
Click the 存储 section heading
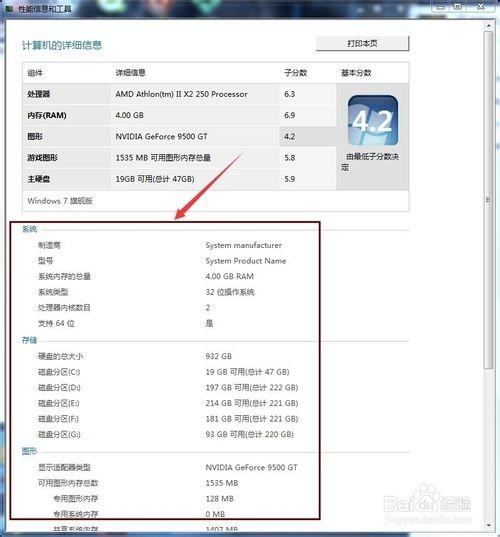[x=29, y=340]
